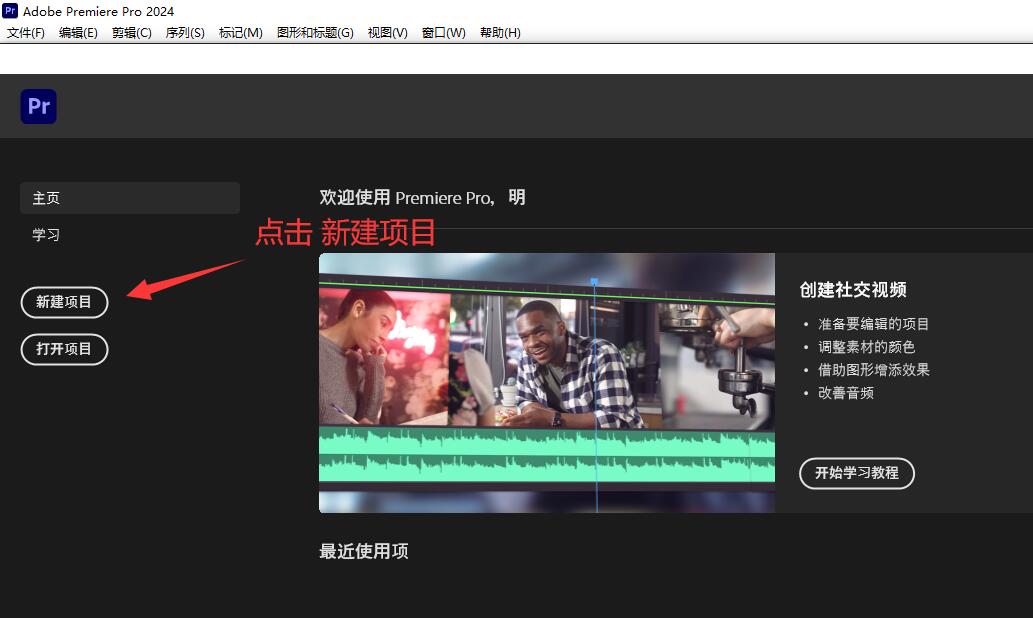Open the 编辑(E) menu
The image size is (1033, 618).
tap(78, 32)
